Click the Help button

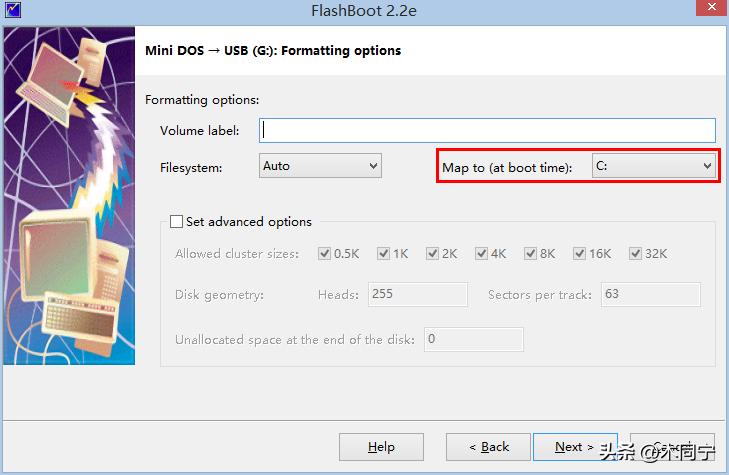381,447
